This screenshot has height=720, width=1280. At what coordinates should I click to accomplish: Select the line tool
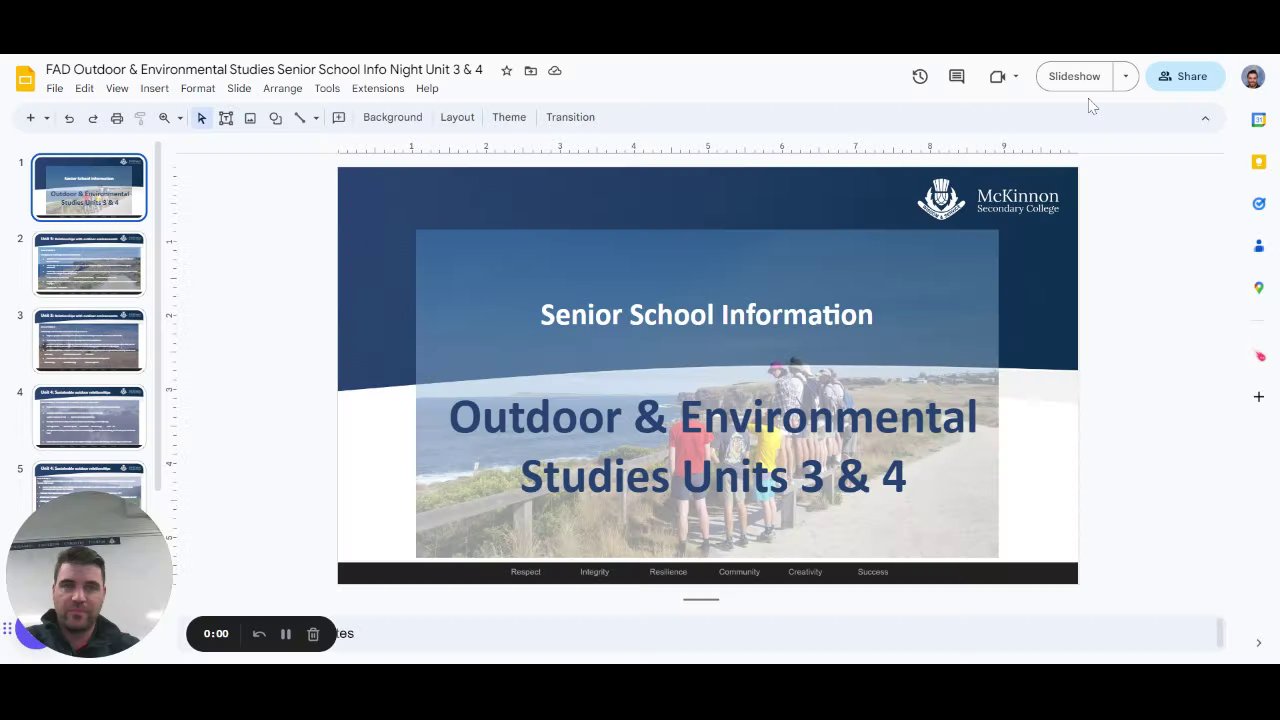pos(299,118)
